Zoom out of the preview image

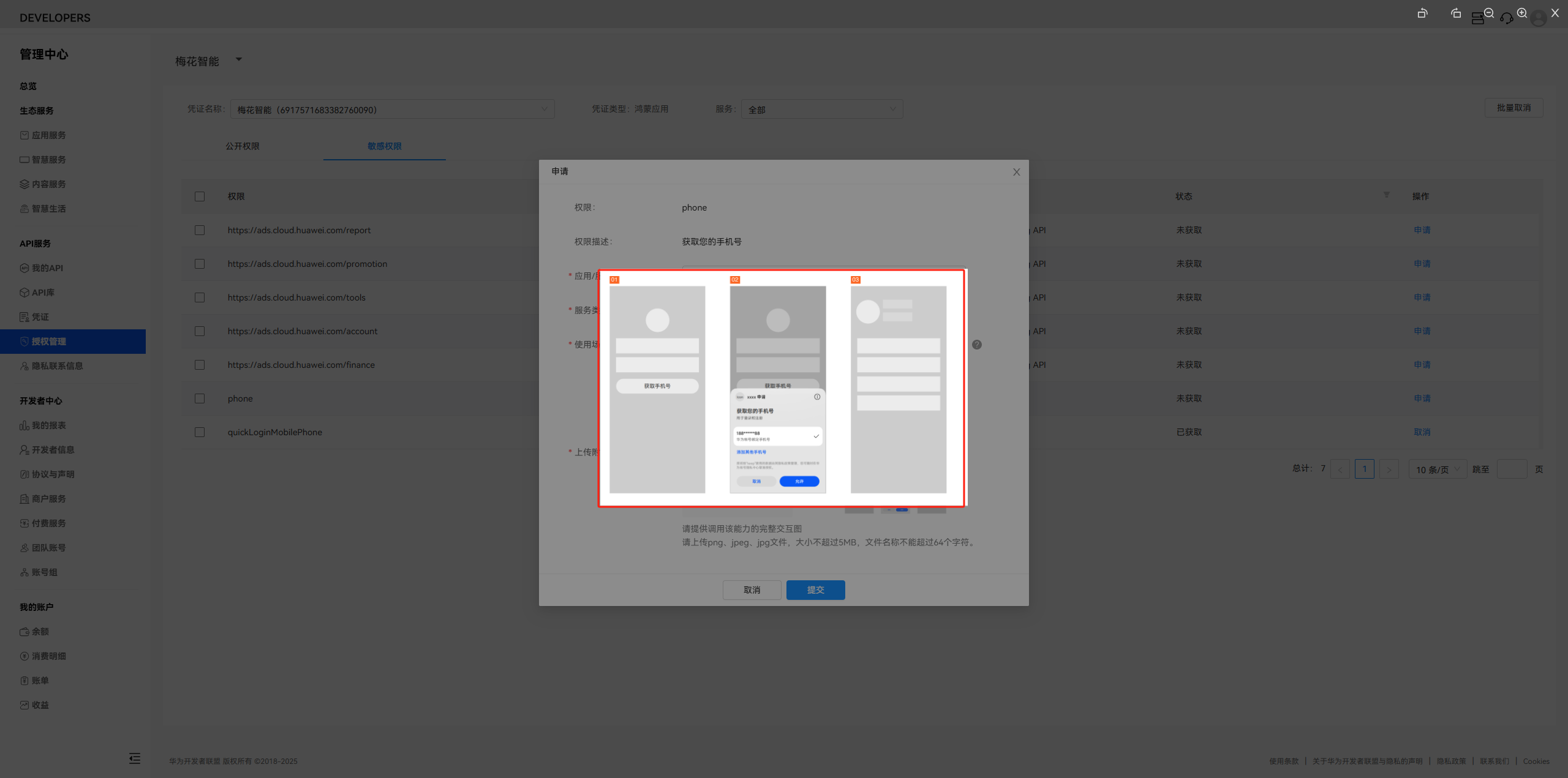1489,13
